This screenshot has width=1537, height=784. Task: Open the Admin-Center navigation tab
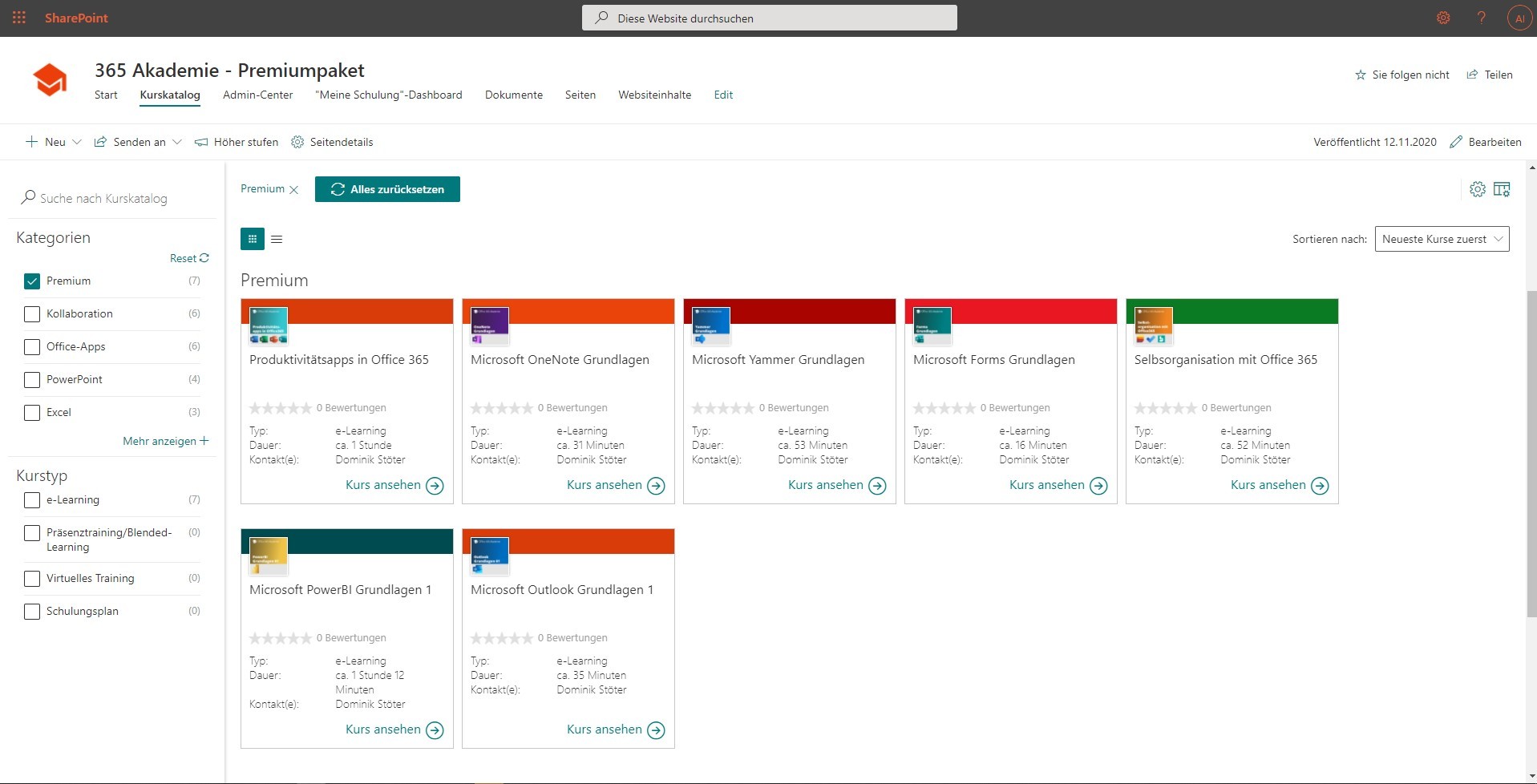(258, 95)
